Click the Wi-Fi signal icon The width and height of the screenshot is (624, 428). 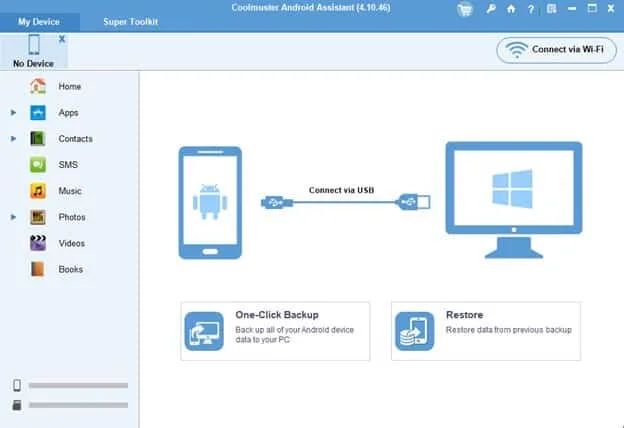517,50
